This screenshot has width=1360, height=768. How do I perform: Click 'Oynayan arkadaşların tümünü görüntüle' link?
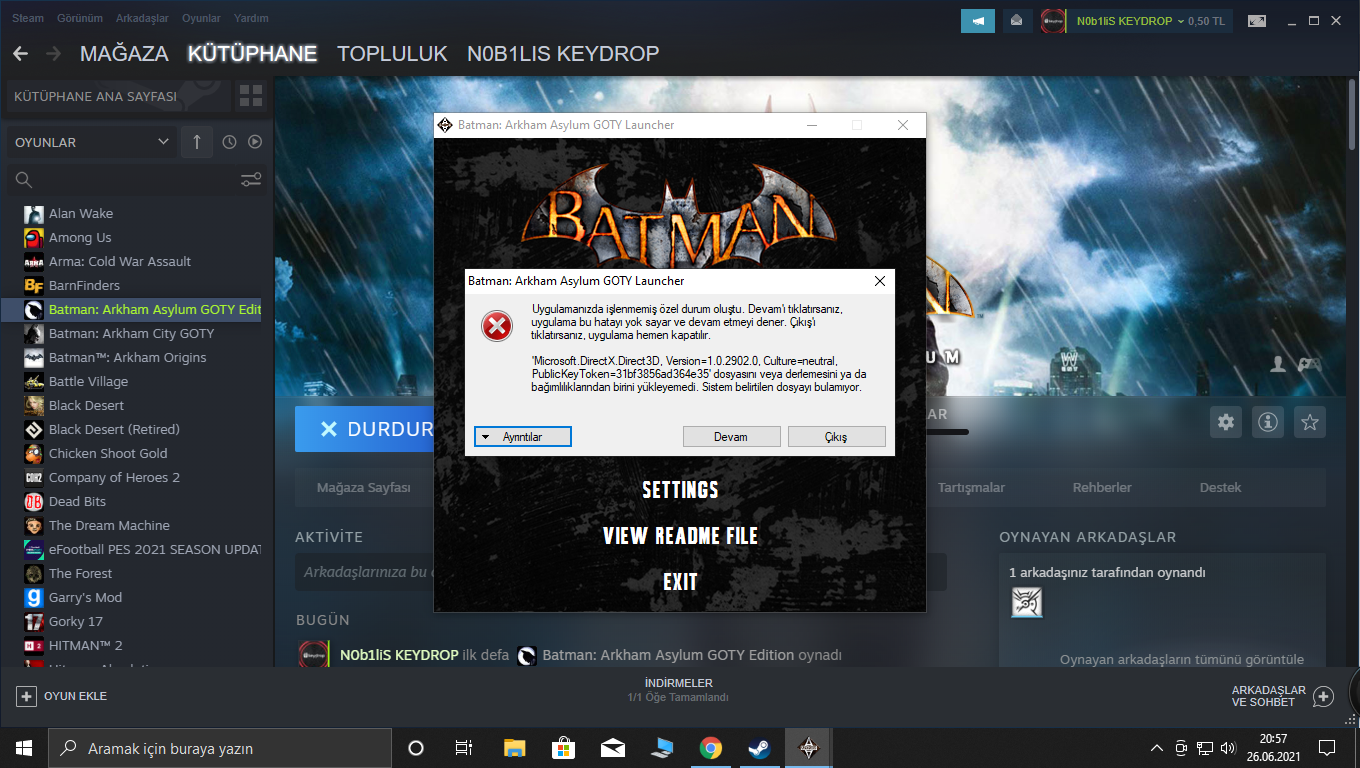click(x=1181, y=660)
